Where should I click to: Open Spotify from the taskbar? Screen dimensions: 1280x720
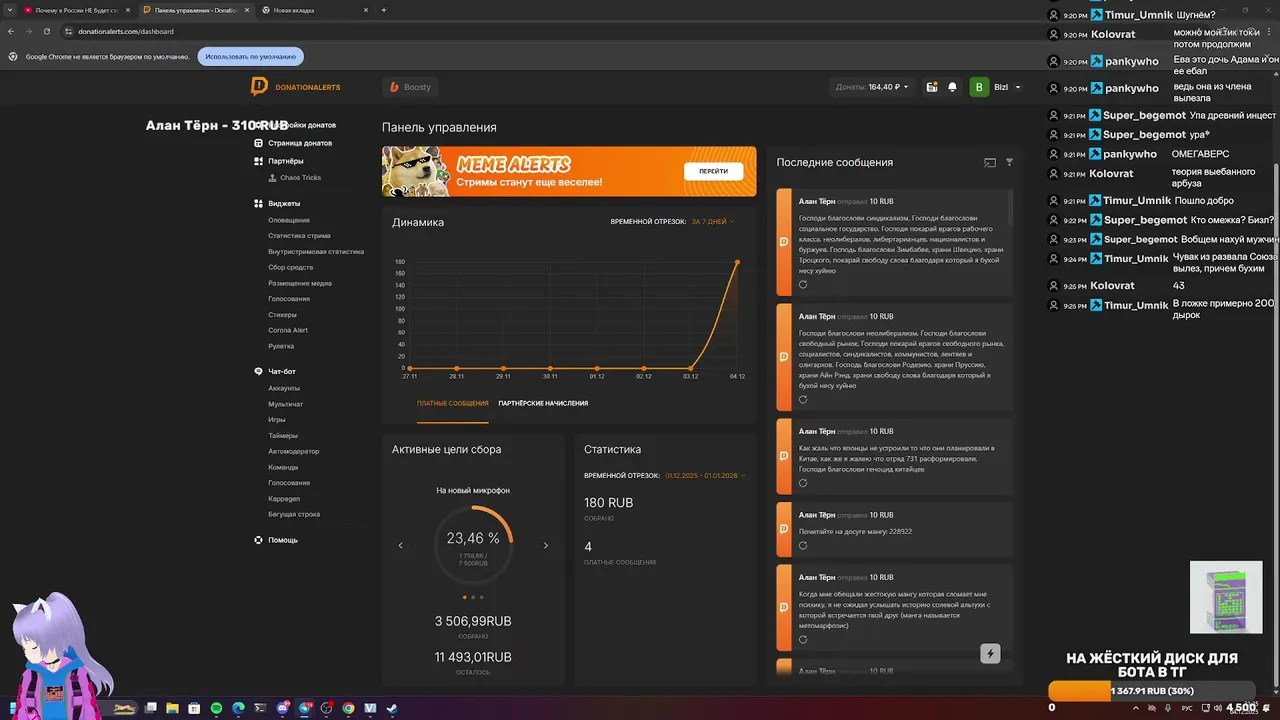coord(216,708)
